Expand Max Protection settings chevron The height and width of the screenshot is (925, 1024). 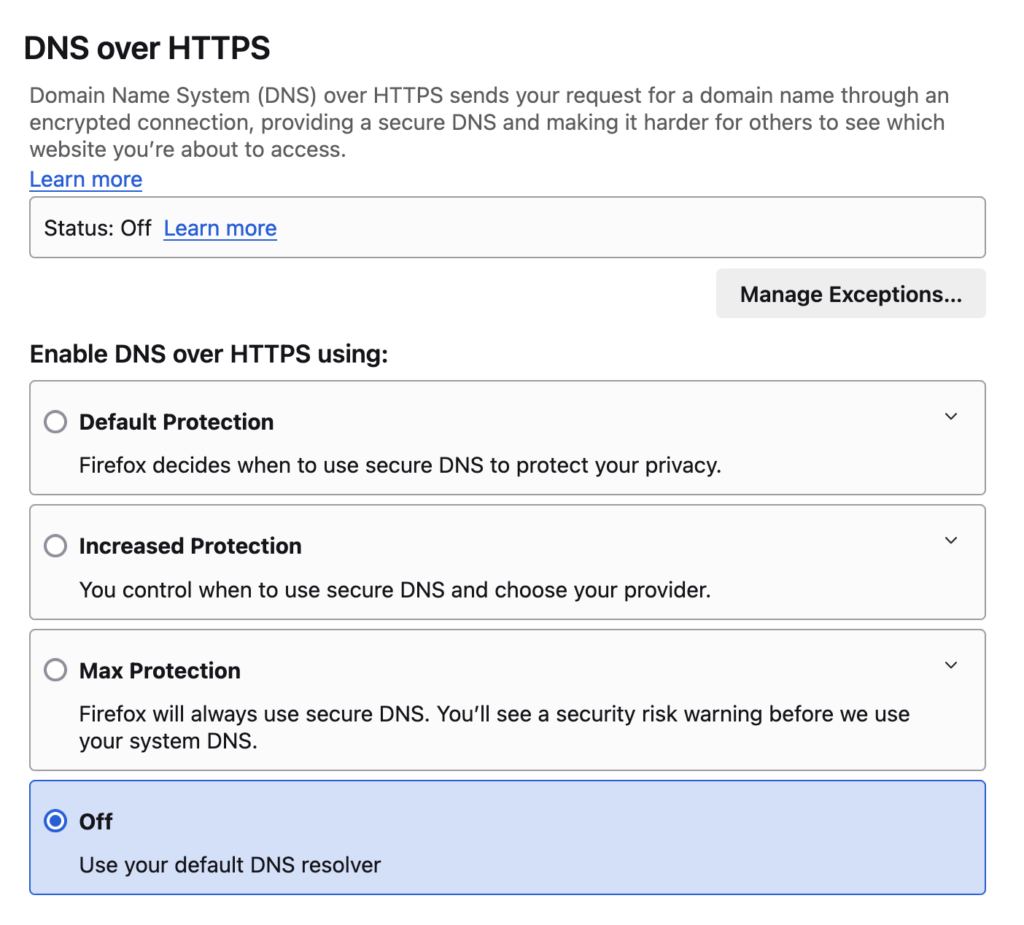[951, 664]
